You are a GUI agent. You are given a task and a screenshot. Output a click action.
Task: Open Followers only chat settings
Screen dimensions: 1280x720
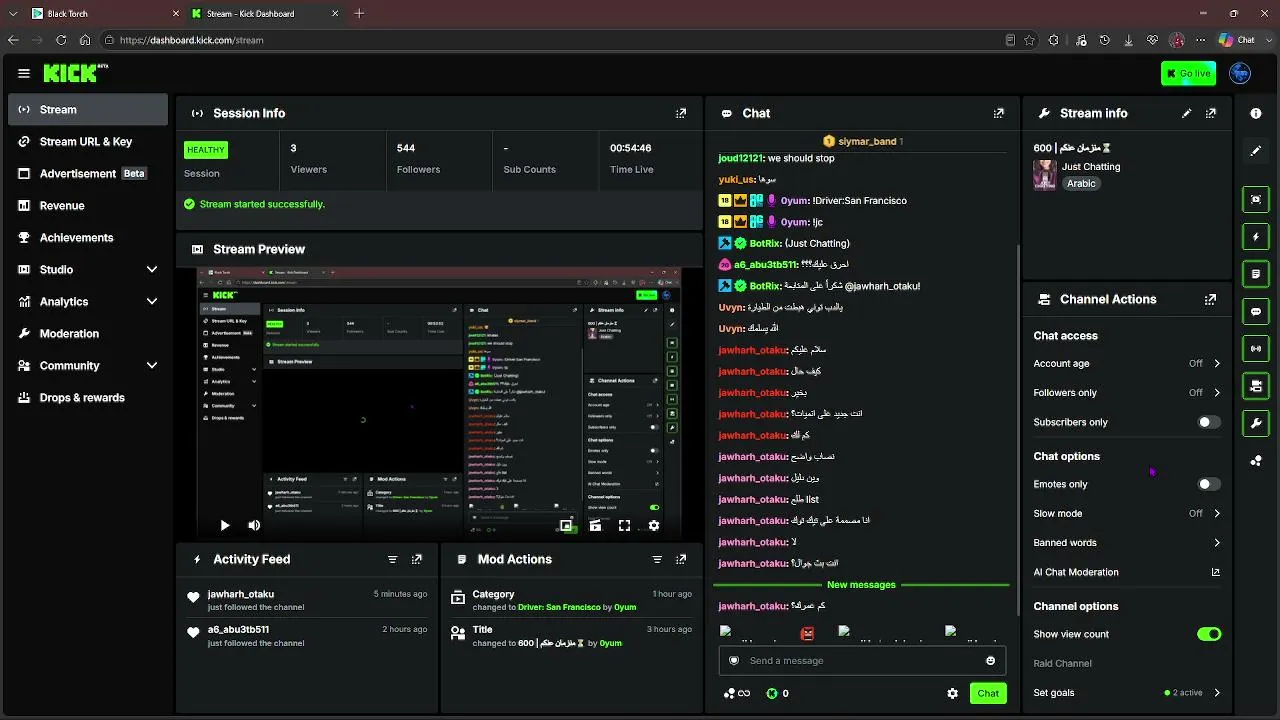point(1127,393)
